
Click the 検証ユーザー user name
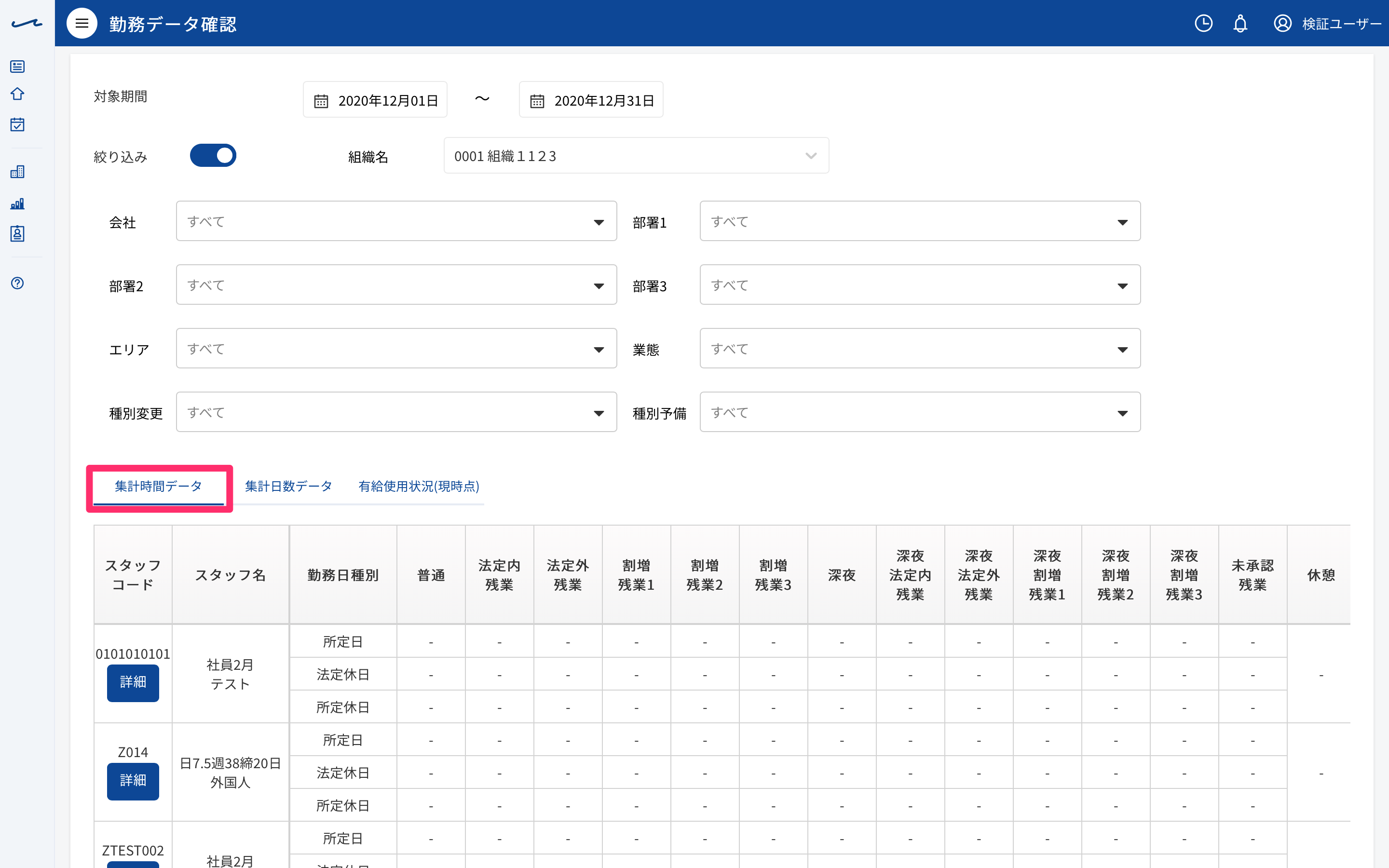[1341, 24]
